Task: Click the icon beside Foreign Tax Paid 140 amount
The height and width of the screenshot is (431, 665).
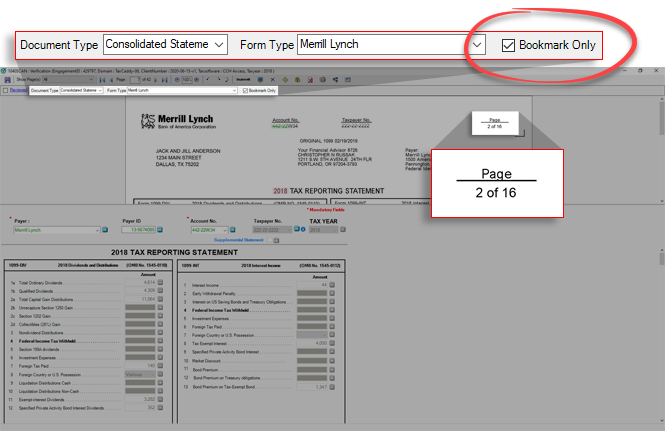Action: coord(160,366)
